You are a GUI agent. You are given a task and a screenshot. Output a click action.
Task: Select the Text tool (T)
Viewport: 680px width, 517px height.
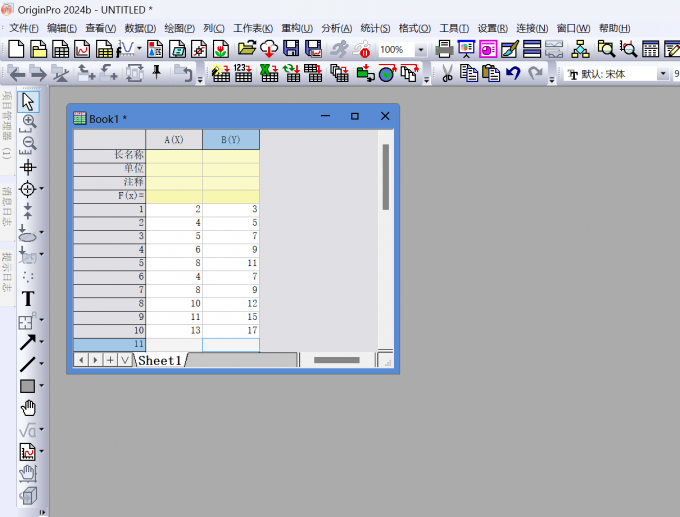(x=28, y=298)
